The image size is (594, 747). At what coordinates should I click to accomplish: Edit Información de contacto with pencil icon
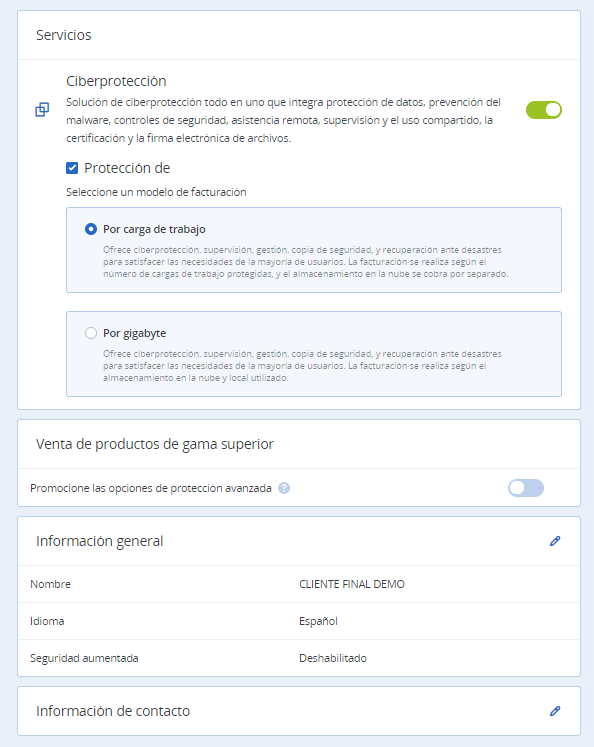pyautogui.click(x=555, y=711)
